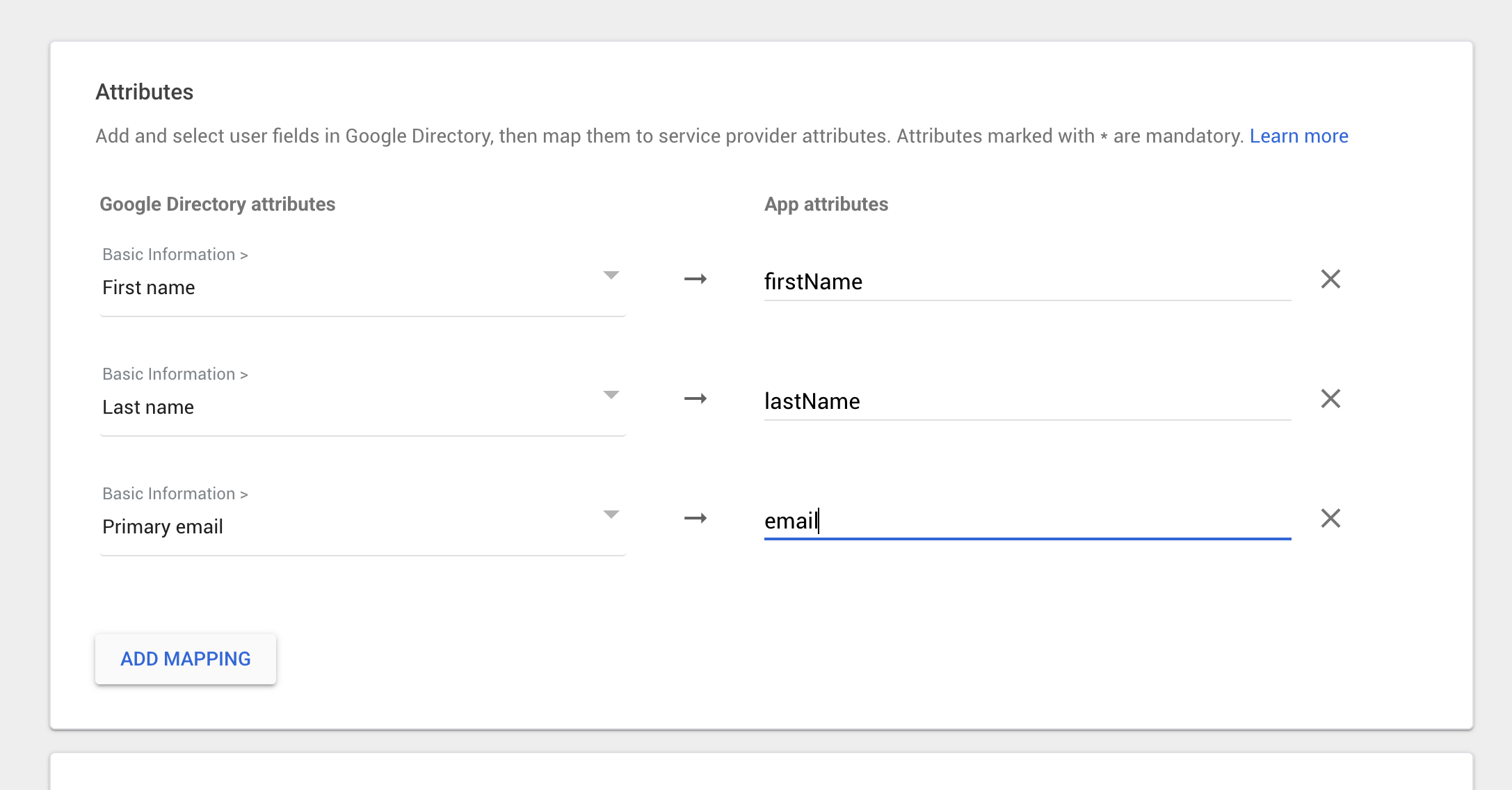Click the firstName app attribute field
The height and width of the screenshot is (790, 1512).
click(x=1027, y=282)
